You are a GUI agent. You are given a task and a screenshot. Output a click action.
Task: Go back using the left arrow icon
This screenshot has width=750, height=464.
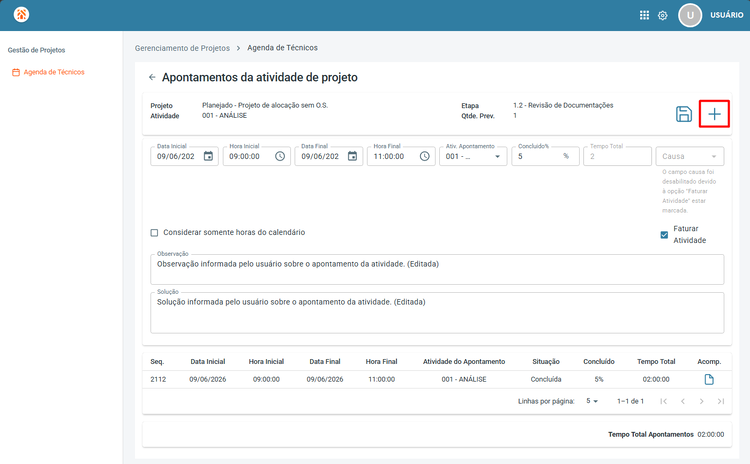point(152,77)
